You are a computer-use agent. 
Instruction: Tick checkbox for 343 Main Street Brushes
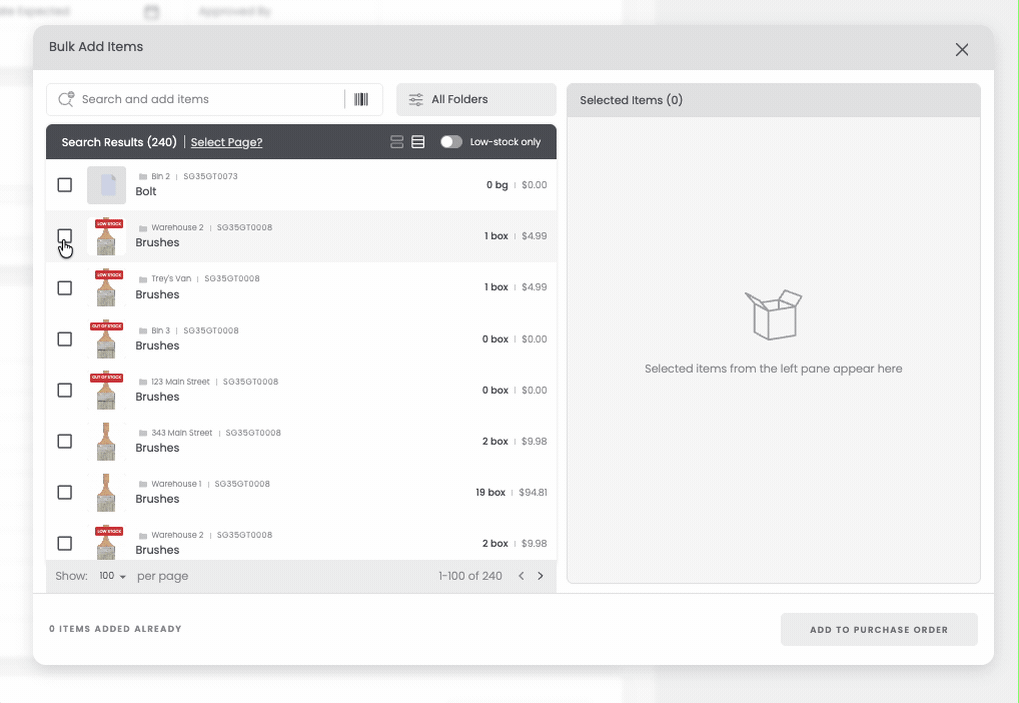65,441
